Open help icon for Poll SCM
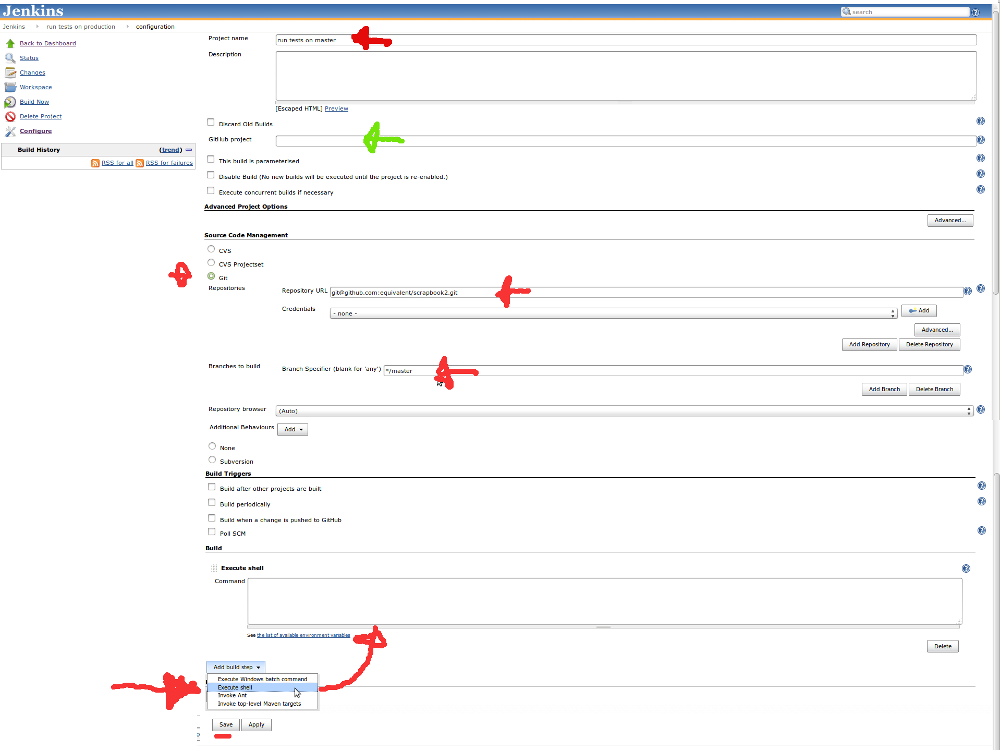This screenshot has width=1000, height=750. 982,531
